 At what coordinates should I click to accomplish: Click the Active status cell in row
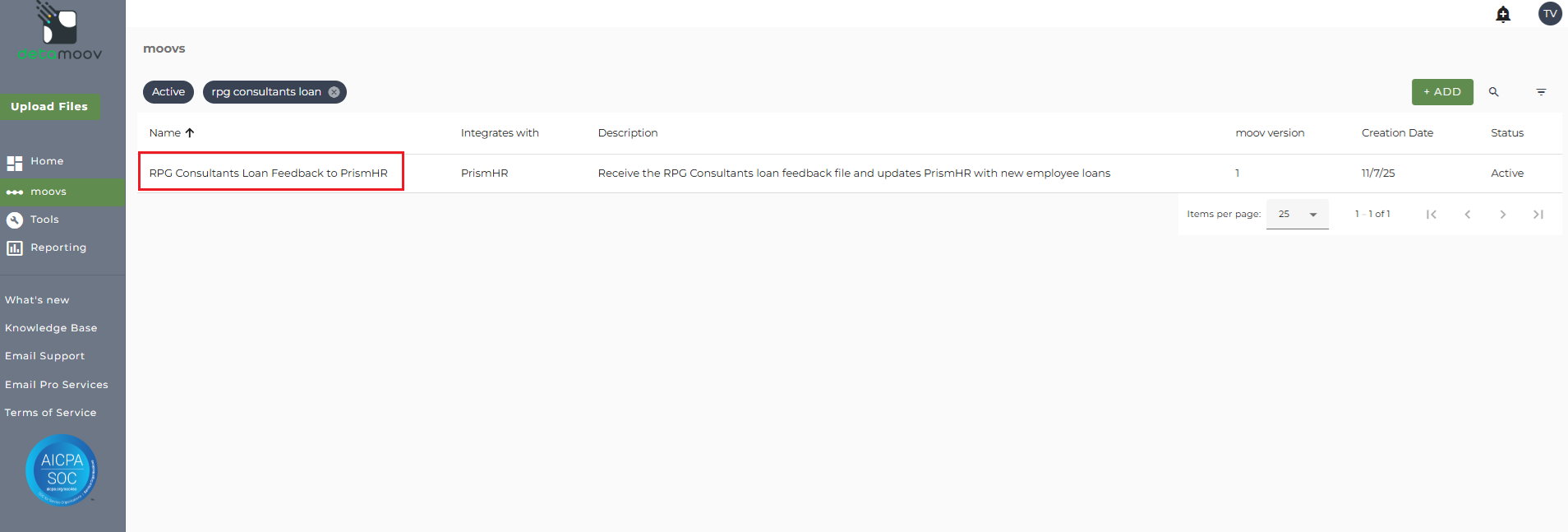(1507, 173)
